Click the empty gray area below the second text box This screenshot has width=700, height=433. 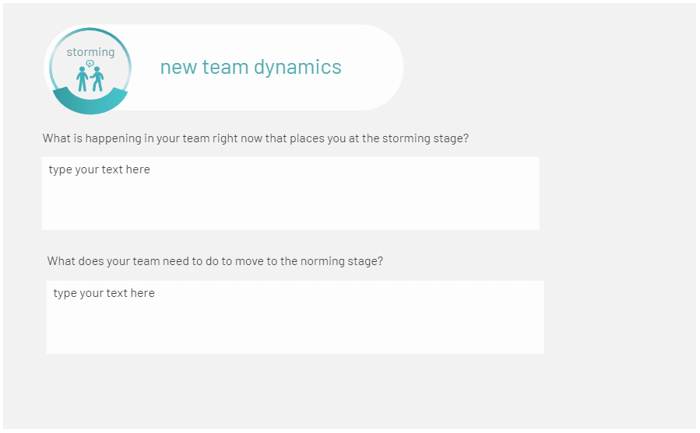tap(295, 391)
